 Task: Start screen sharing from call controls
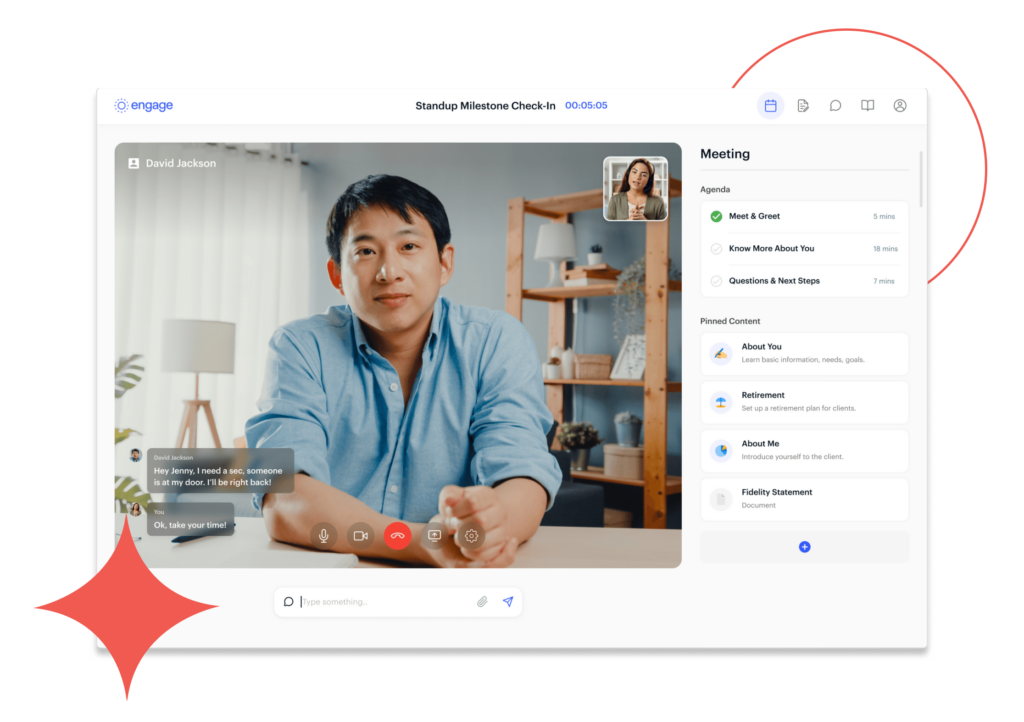pos(434,536)
